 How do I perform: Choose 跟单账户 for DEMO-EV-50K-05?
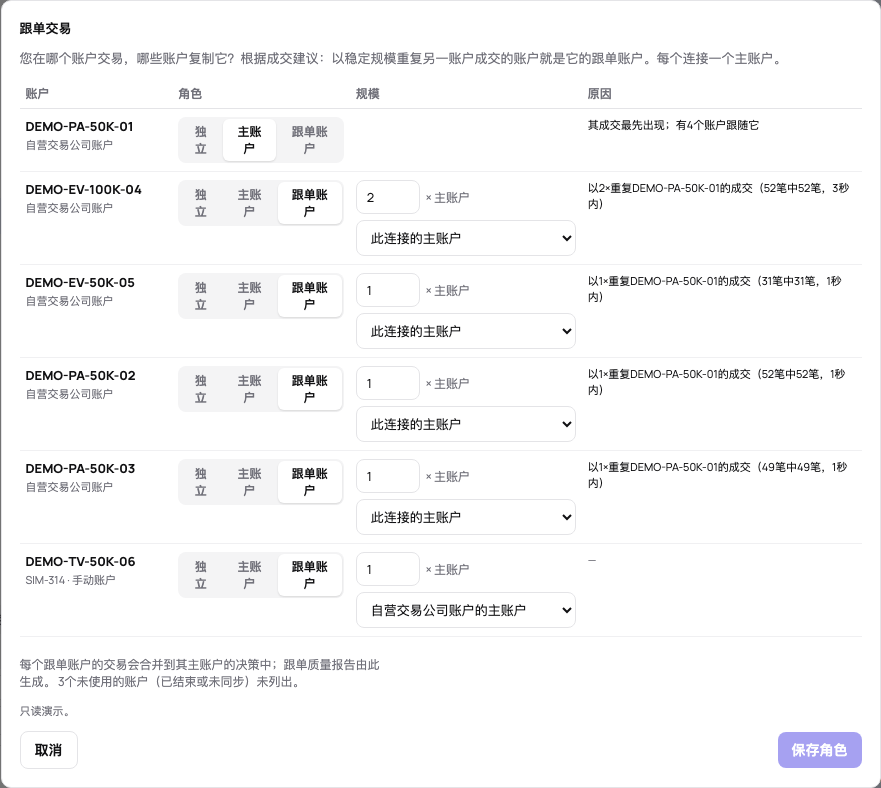pyautogui.click(x=310, y=296)
